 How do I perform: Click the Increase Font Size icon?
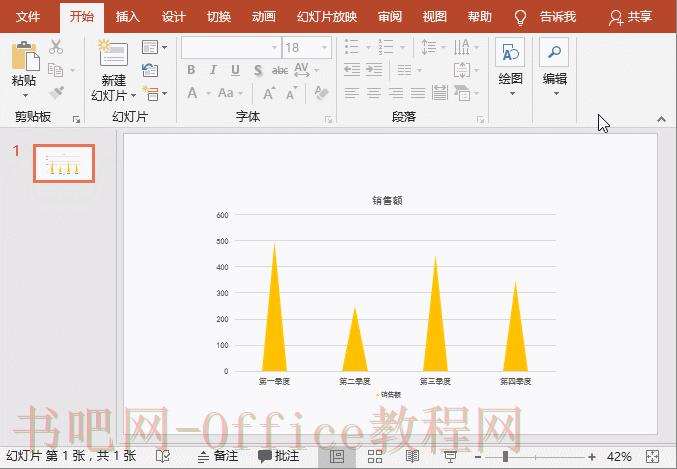[269, 93]
